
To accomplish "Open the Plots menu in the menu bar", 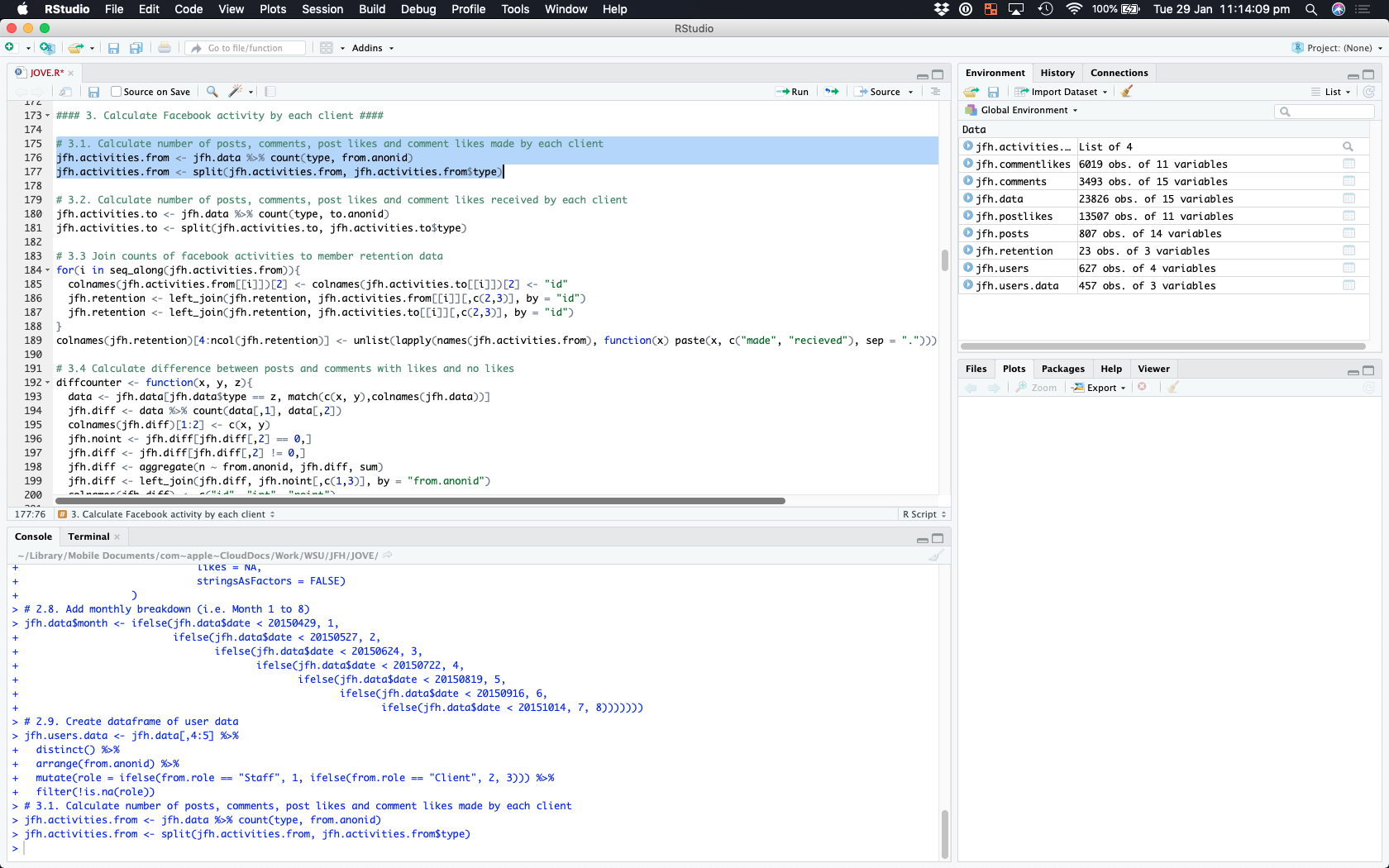I will 273,9.
